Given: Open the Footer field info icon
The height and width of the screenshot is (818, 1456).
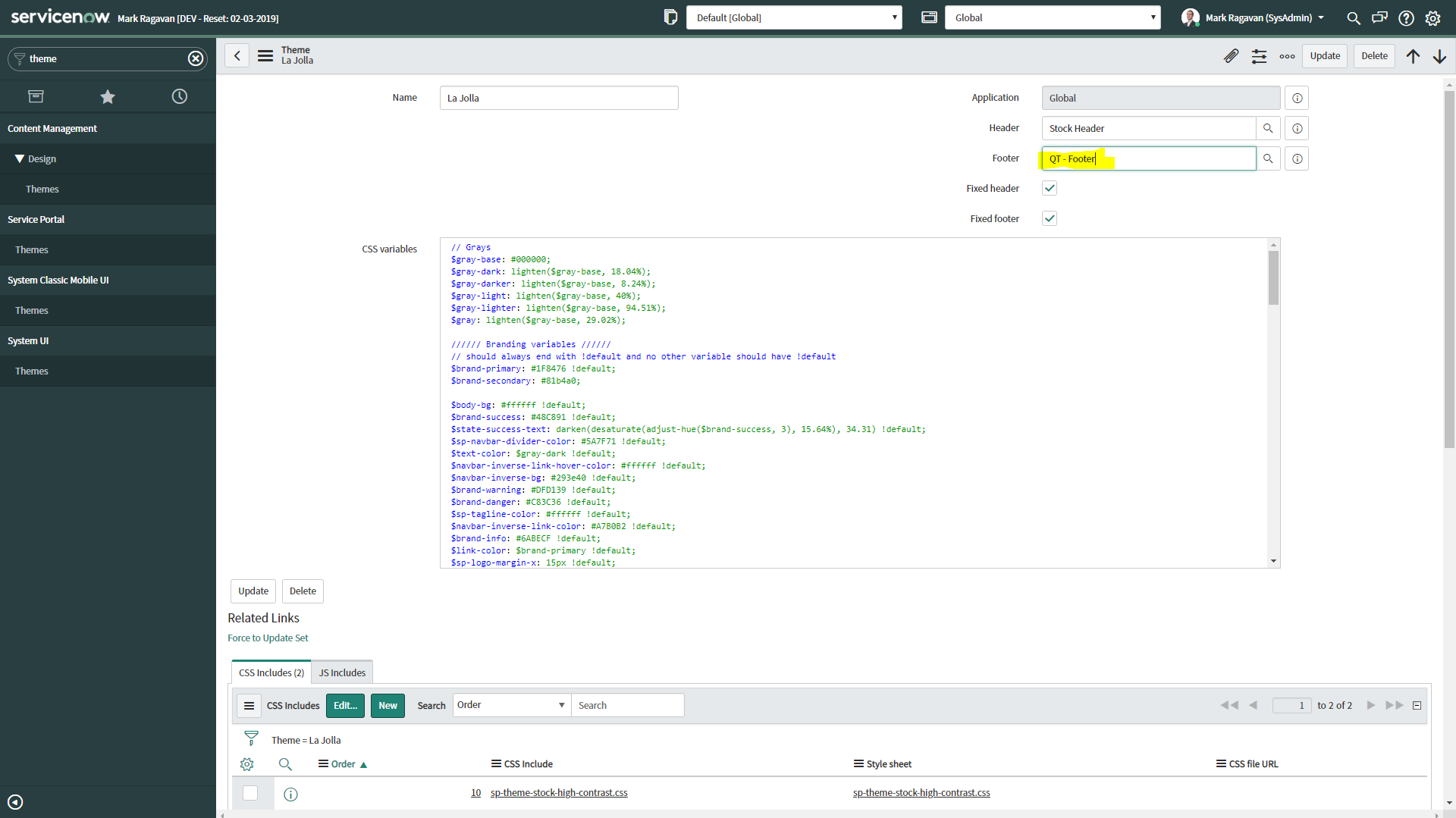Looking at the screenshot, I should click(x=1296, y=158).
